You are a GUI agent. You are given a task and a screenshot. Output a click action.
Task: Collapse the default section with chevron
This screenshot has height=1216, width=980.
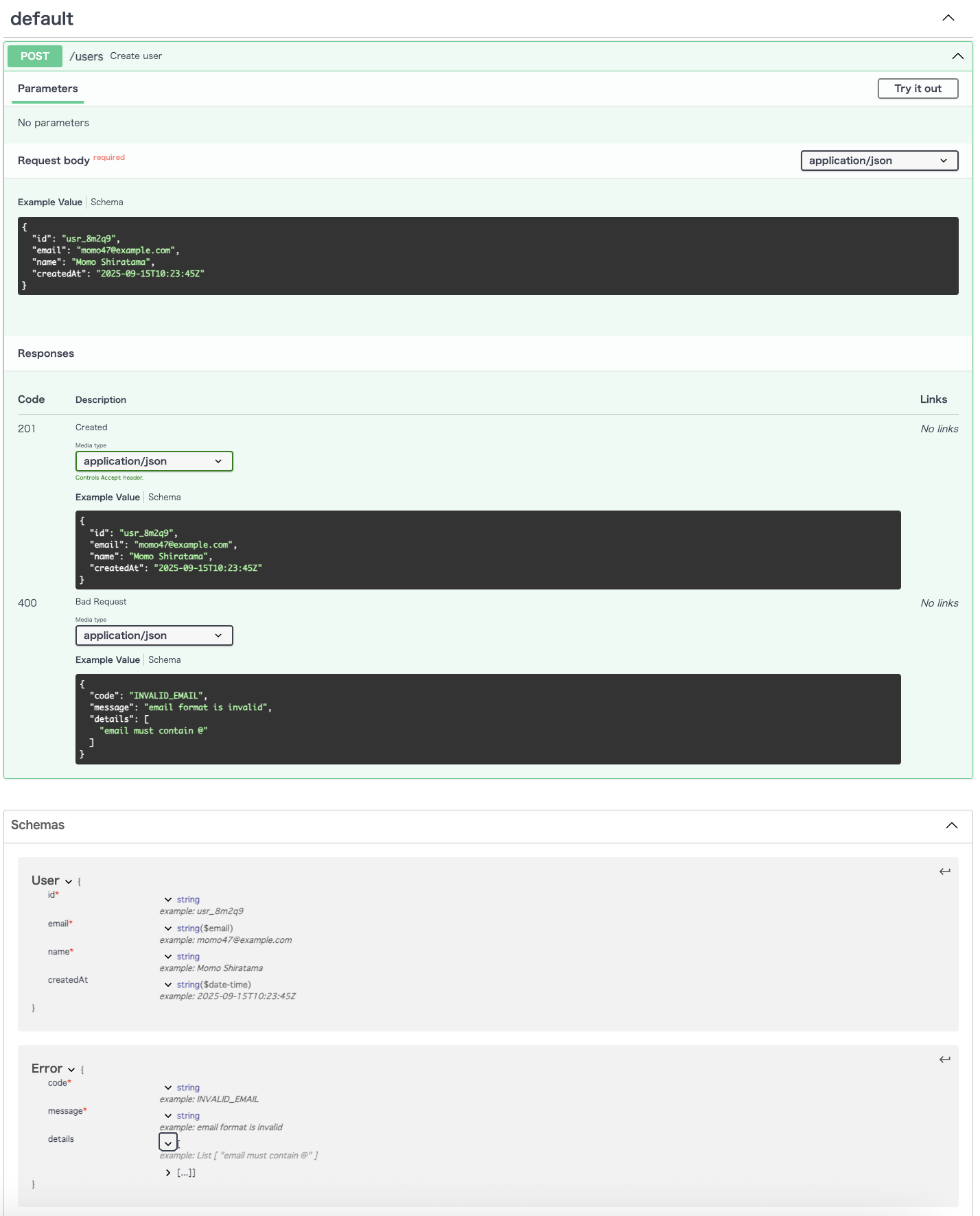948,18
